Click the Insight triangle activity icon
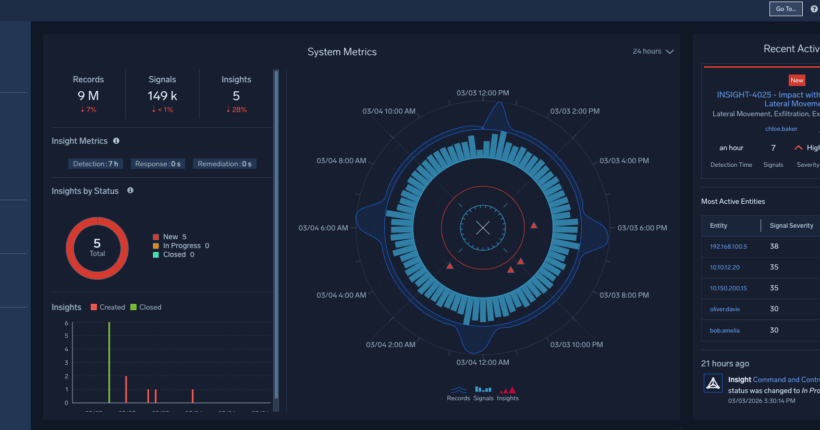 pos(712,383)
